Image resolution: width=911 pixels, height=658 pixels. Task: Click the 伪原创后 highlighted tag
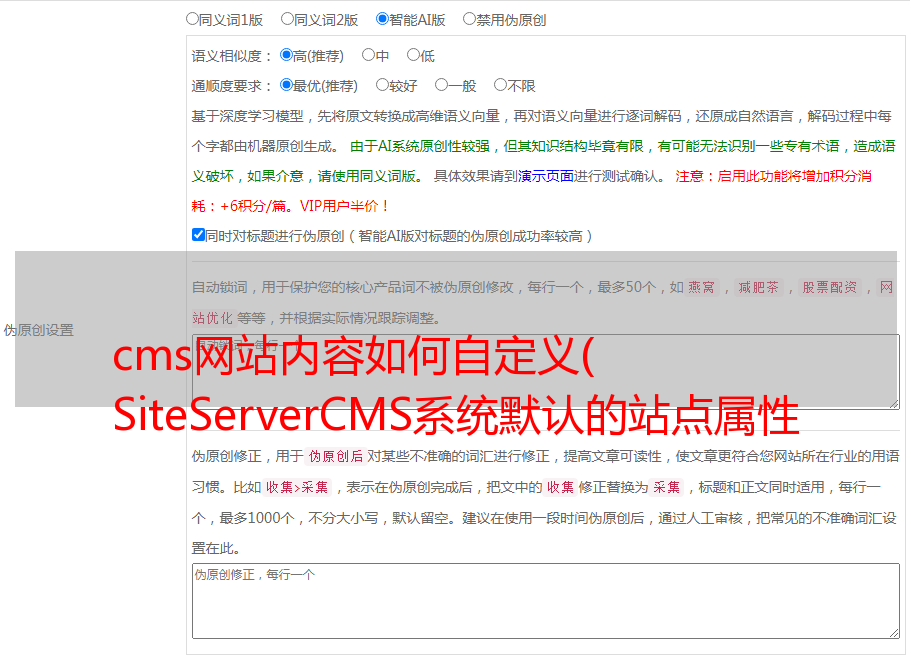(x=336, y=456)
